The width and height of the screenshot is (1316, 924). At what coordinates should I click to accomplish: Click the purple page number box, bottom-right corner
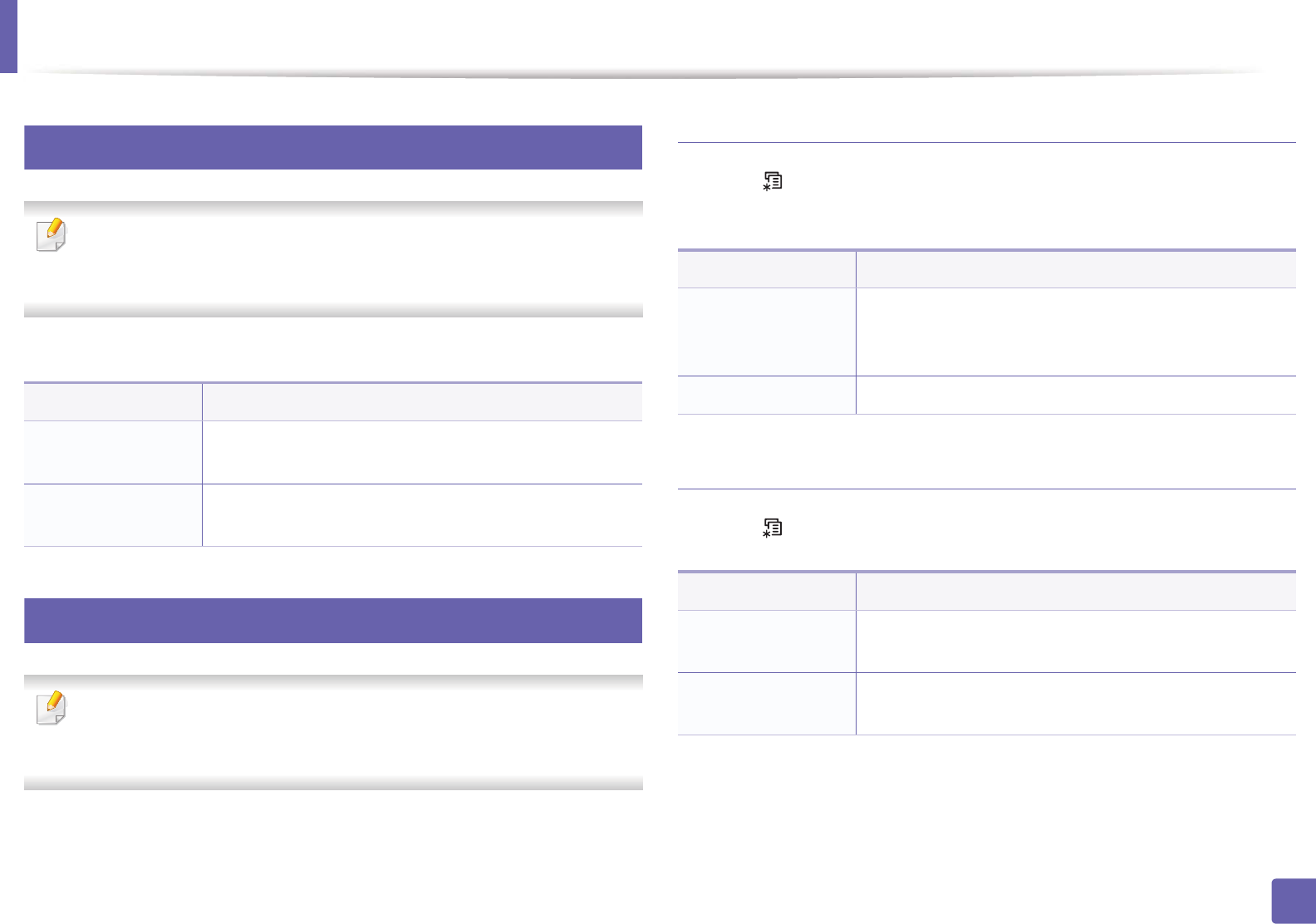point(1294,902)
